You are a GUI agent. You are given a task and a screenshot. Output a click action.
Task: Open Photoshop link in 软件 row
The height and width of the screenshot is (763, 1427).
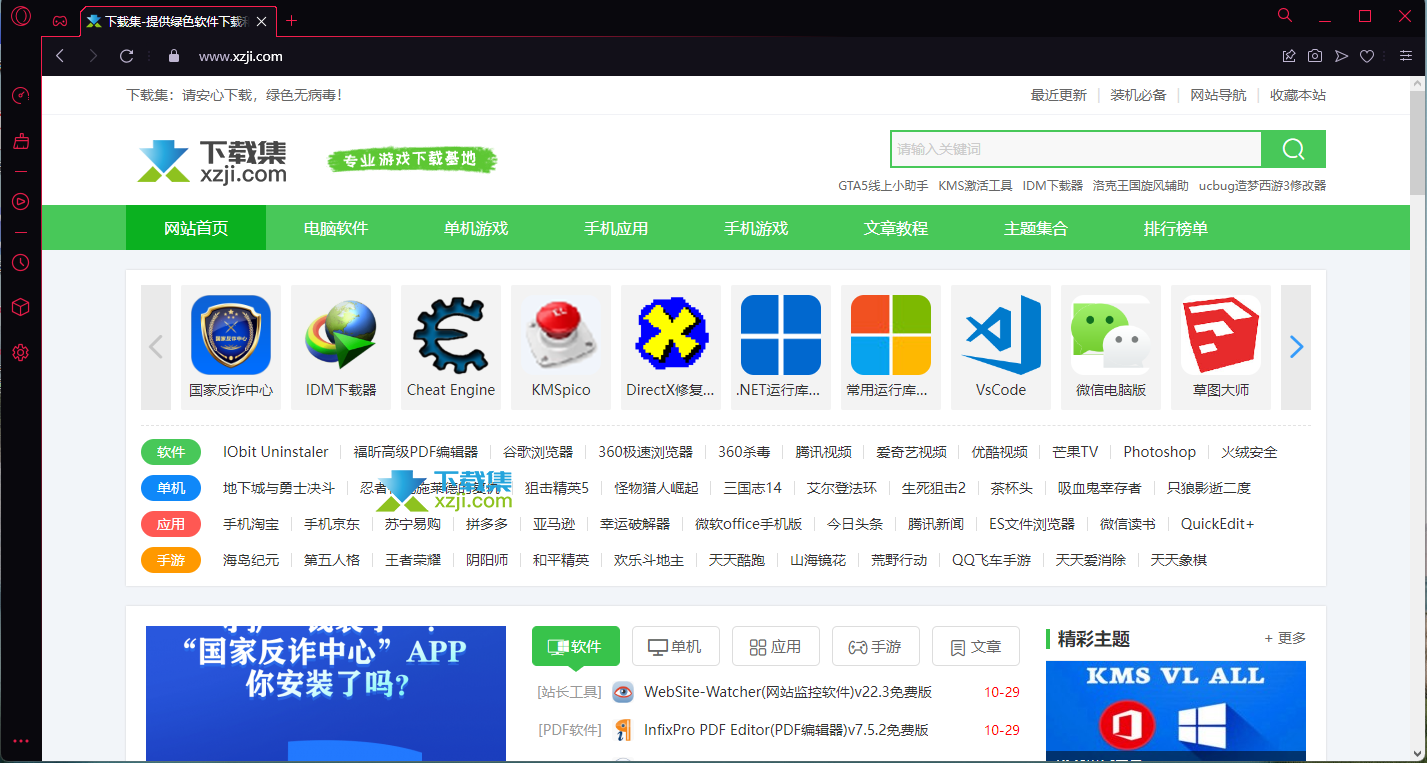pos(1159,452)
